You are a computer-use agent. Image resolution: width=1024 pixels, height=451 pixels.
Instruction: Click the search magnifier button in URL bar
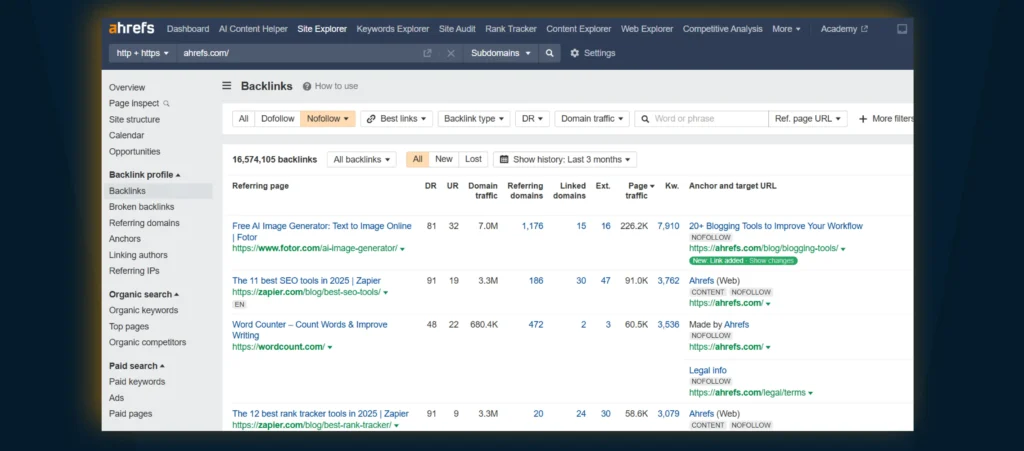pos(549,53)
